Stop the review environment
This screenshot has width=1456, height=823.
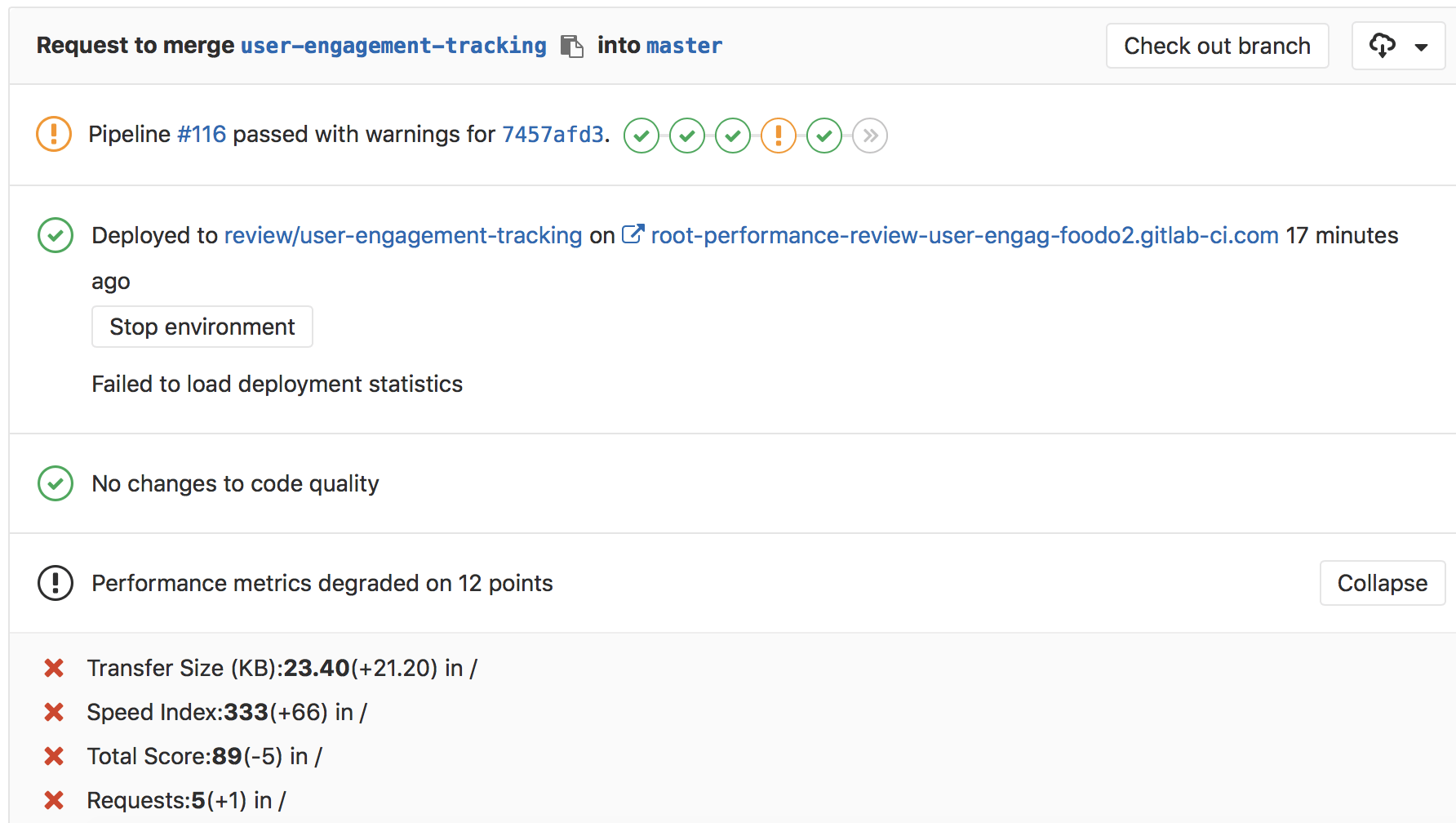(x=202, y=327)
